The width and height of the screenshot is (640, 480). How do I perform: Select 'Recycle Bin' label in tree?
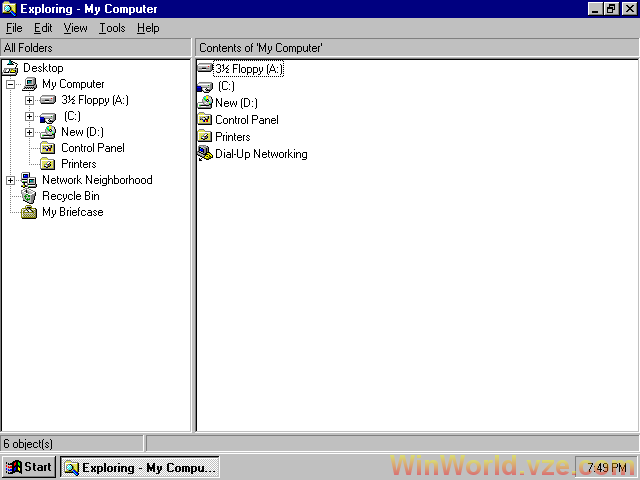click(71, 196)
